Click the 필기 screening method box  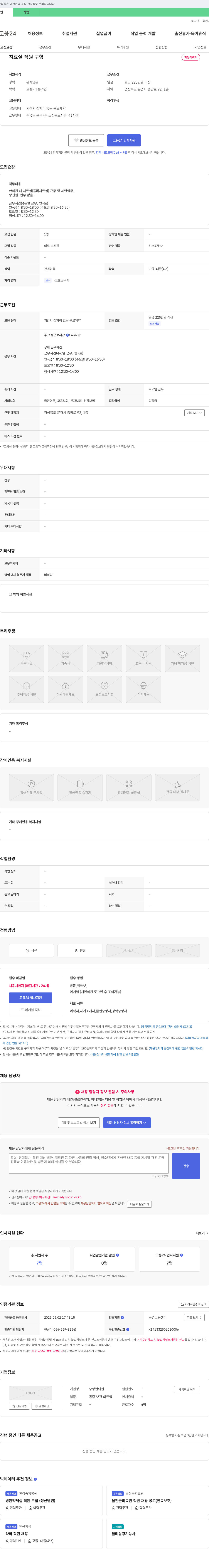[129, 950]
